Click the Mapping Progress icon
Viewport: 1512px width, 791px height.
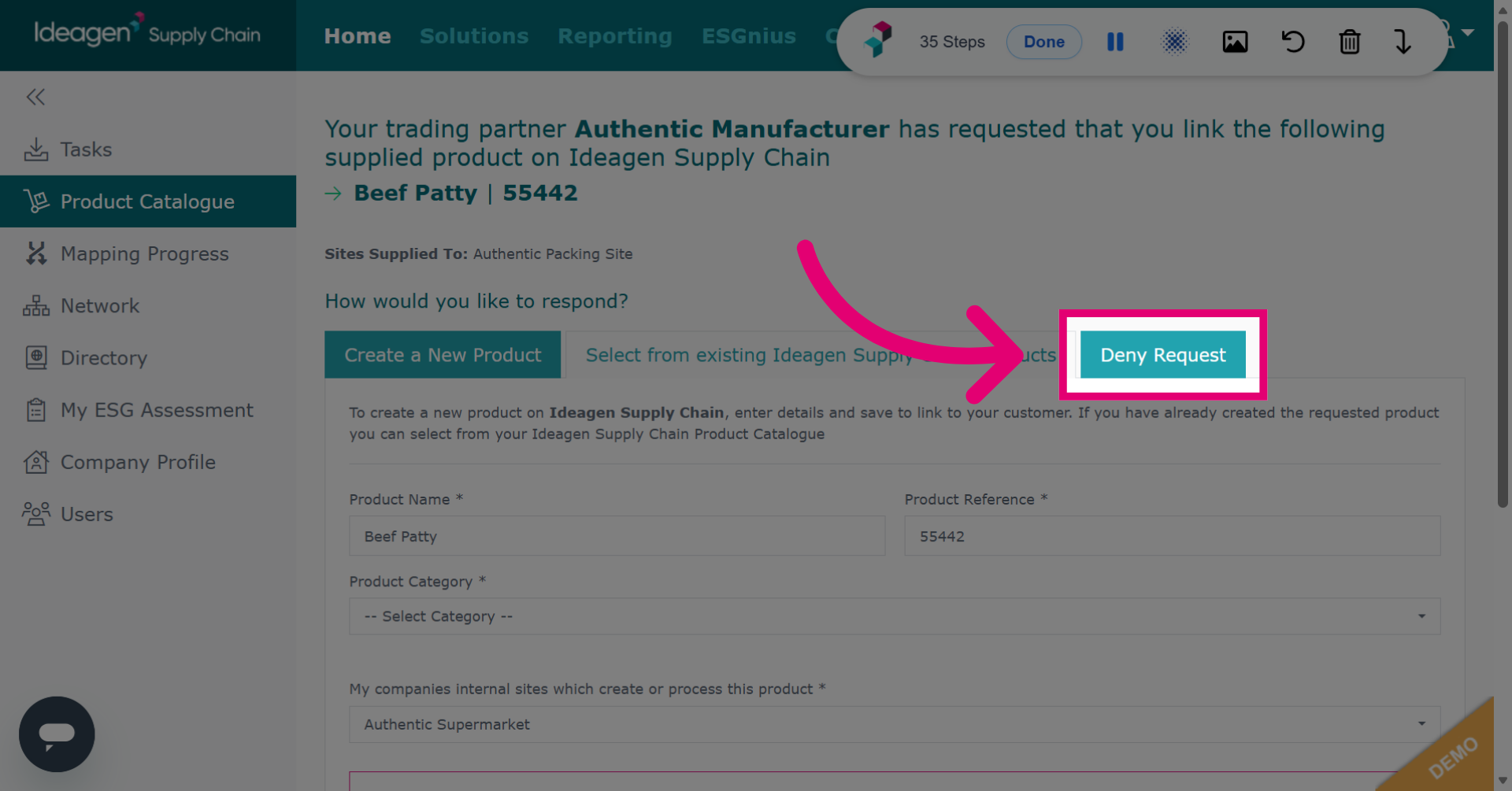click(36, 253)
